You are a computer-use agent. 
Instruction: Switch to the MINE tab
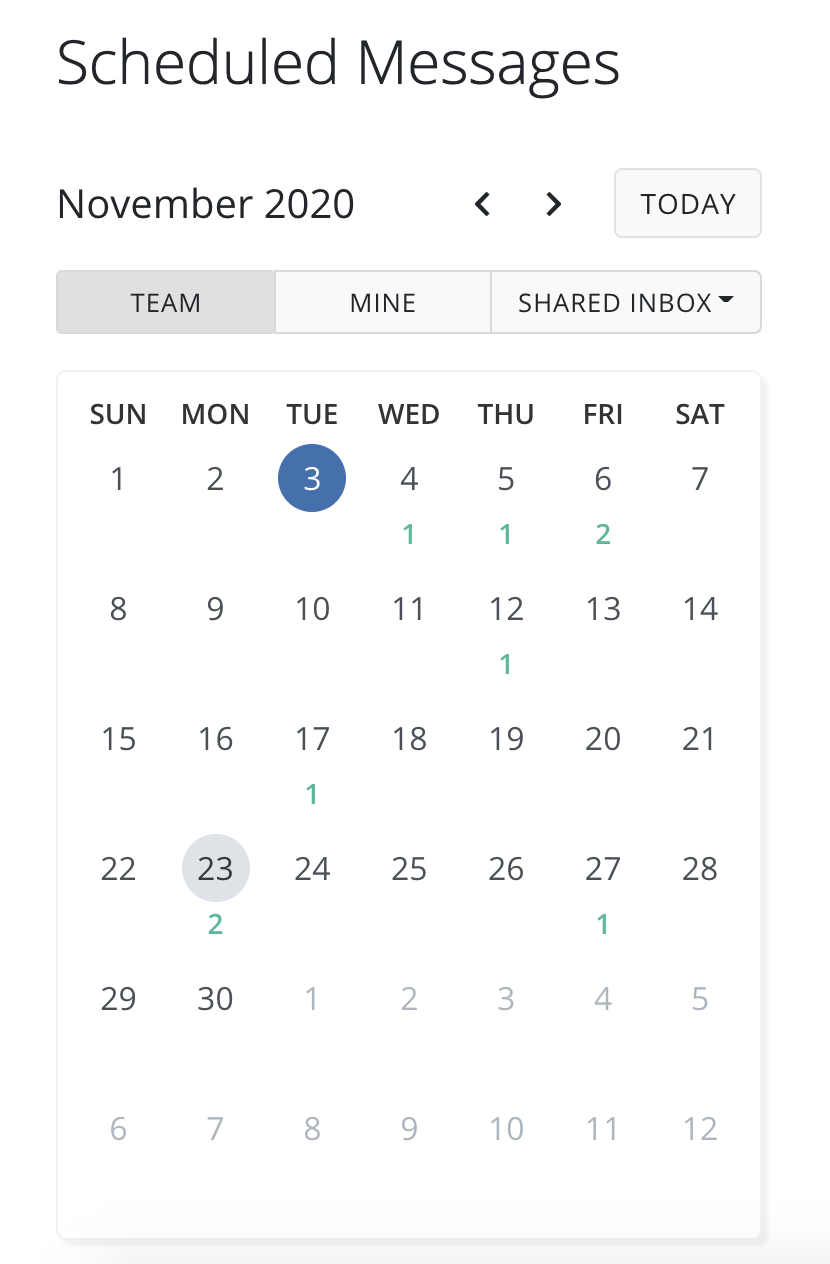(x=383, y=302)
